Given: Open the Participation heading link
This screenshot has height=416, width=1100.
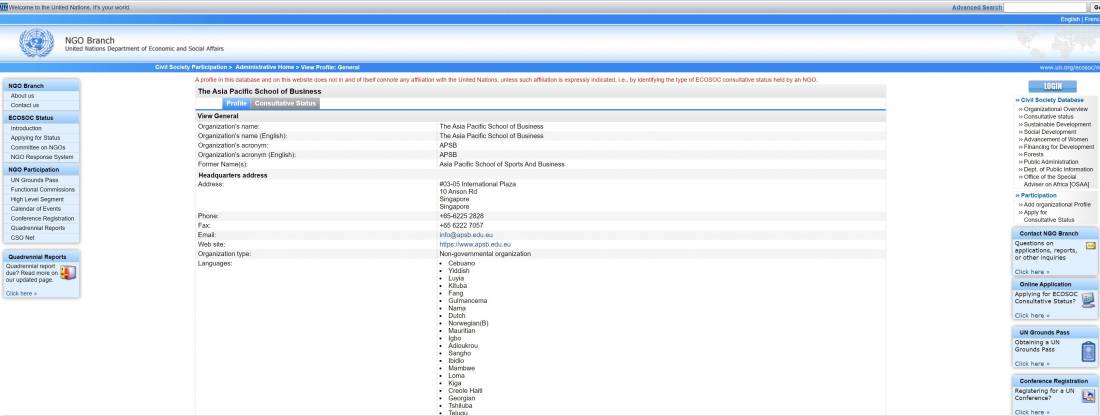Looking at the screenshot, I should (x=1038, y=196).
